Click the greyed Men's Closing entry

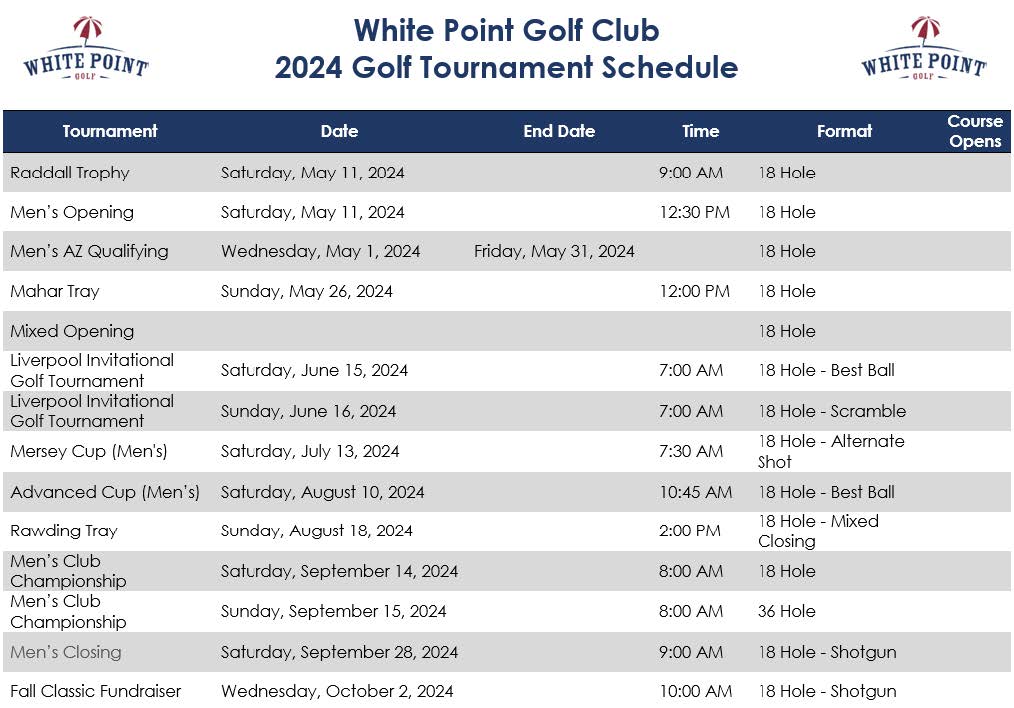pos(65,652)
